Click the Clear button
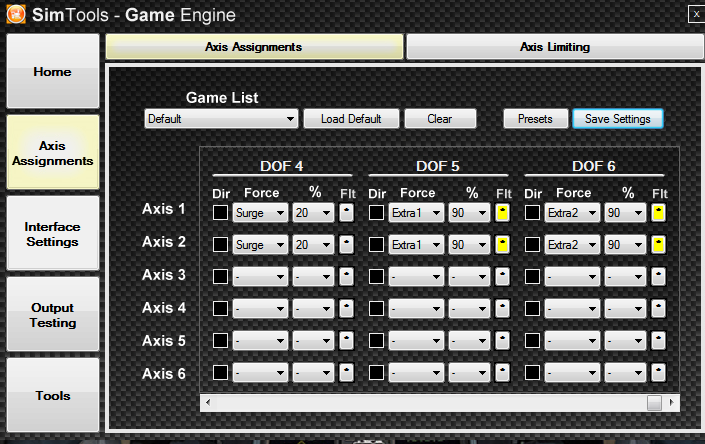Viewport: 705px width, 444px height. click(x=440, y=119)
